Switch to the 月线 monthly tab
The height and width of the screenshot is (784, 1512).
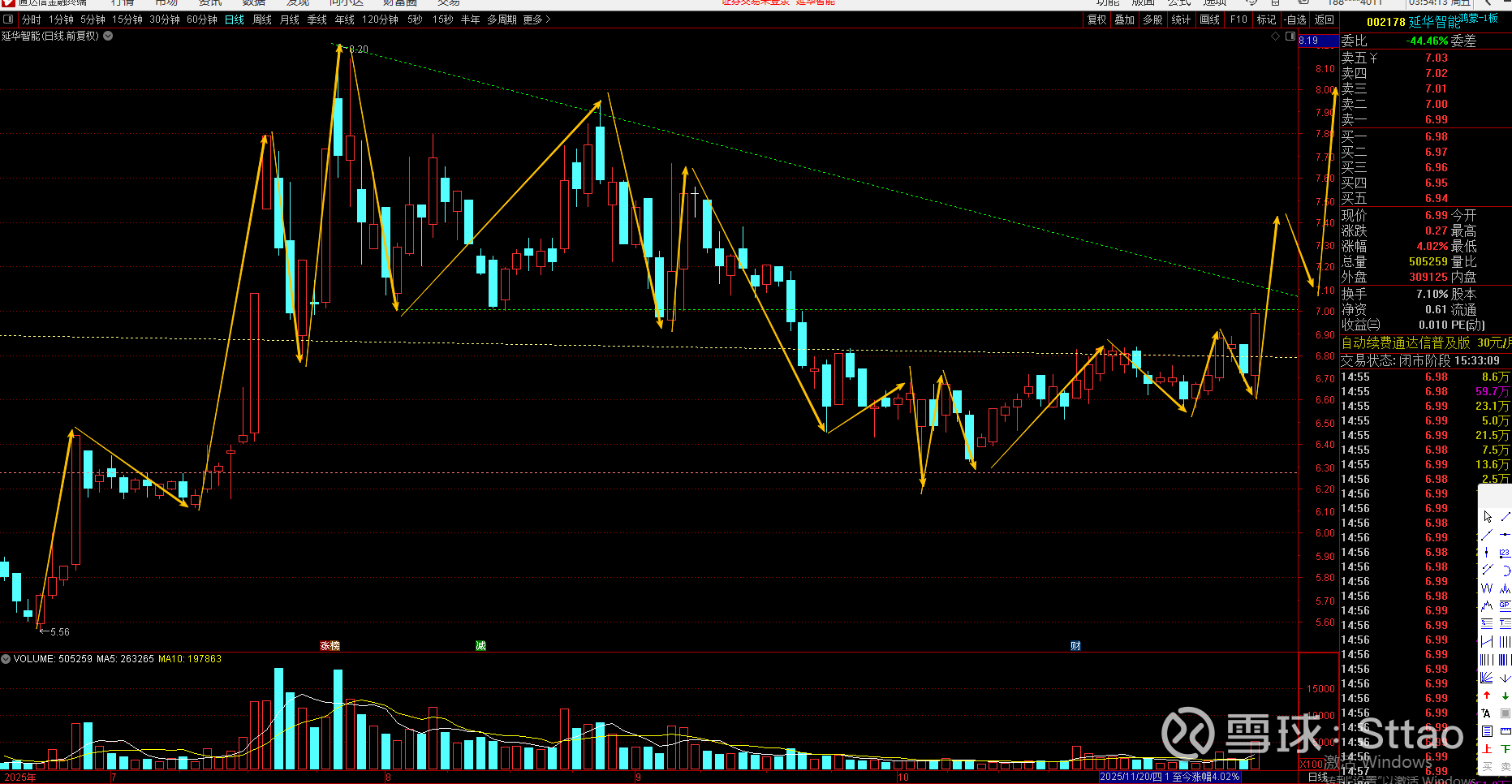[x=290, y=19]
